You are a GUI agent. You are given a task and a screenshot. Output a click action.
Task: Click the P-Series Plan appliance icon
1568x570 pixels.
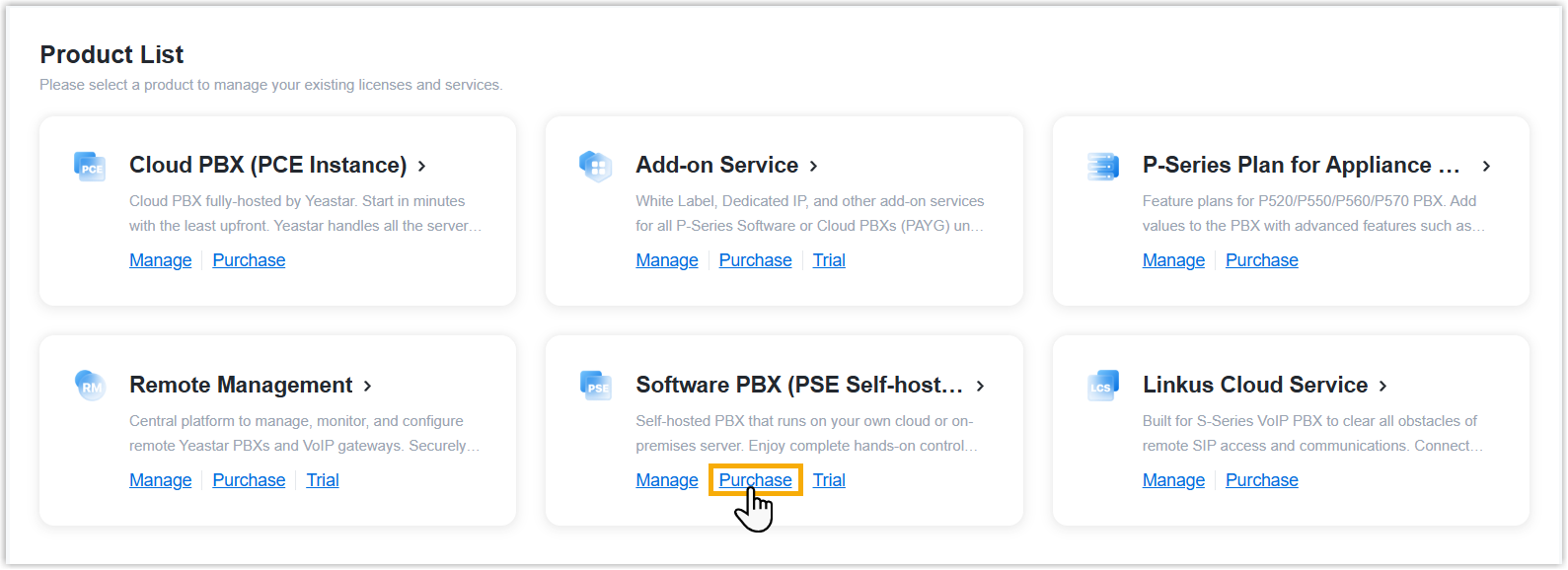1102,166
